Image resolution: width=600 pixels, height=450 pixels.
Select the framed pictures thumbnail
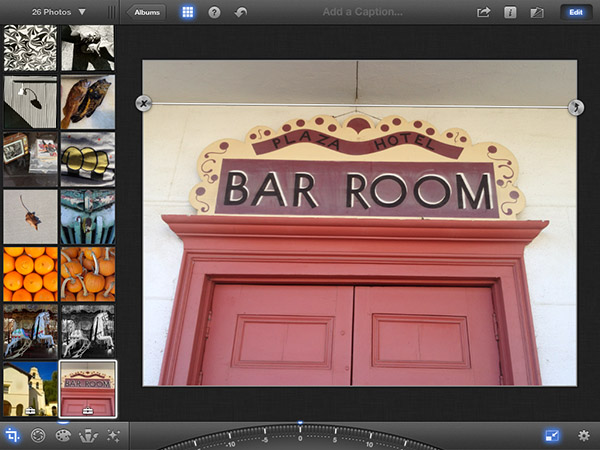coord(30,160)
